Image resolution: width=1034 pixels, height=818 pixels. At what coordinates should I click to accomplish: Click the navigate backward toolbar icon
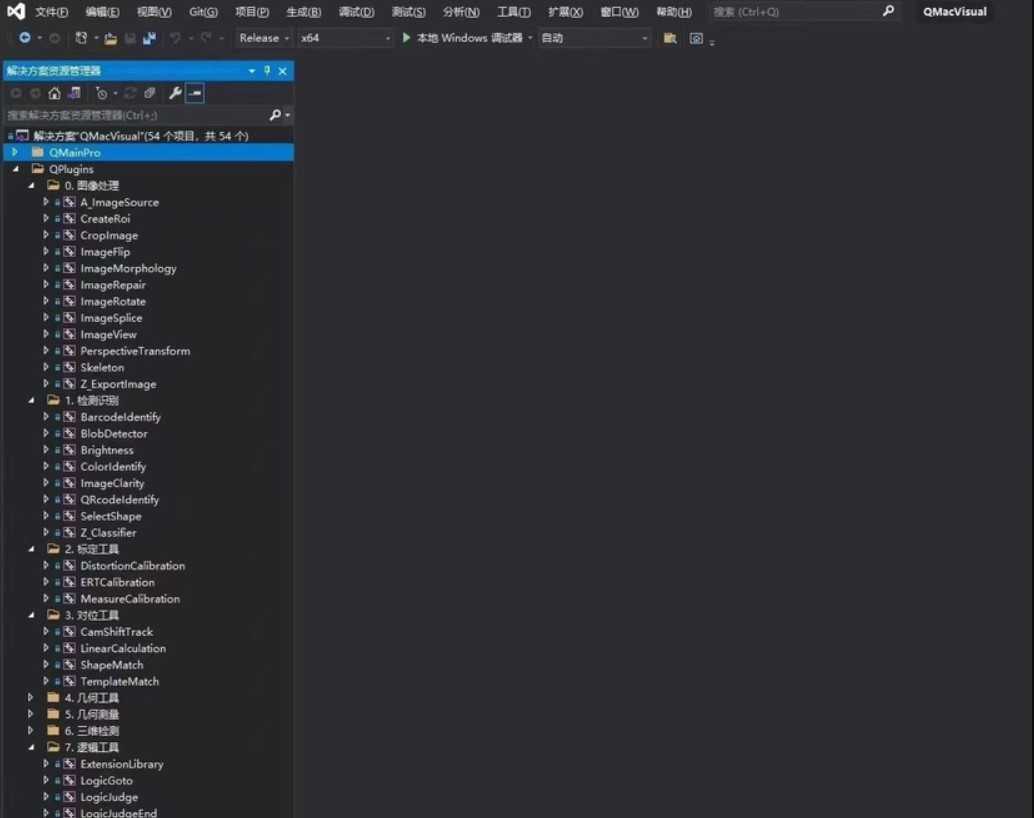tap(24, 38)
